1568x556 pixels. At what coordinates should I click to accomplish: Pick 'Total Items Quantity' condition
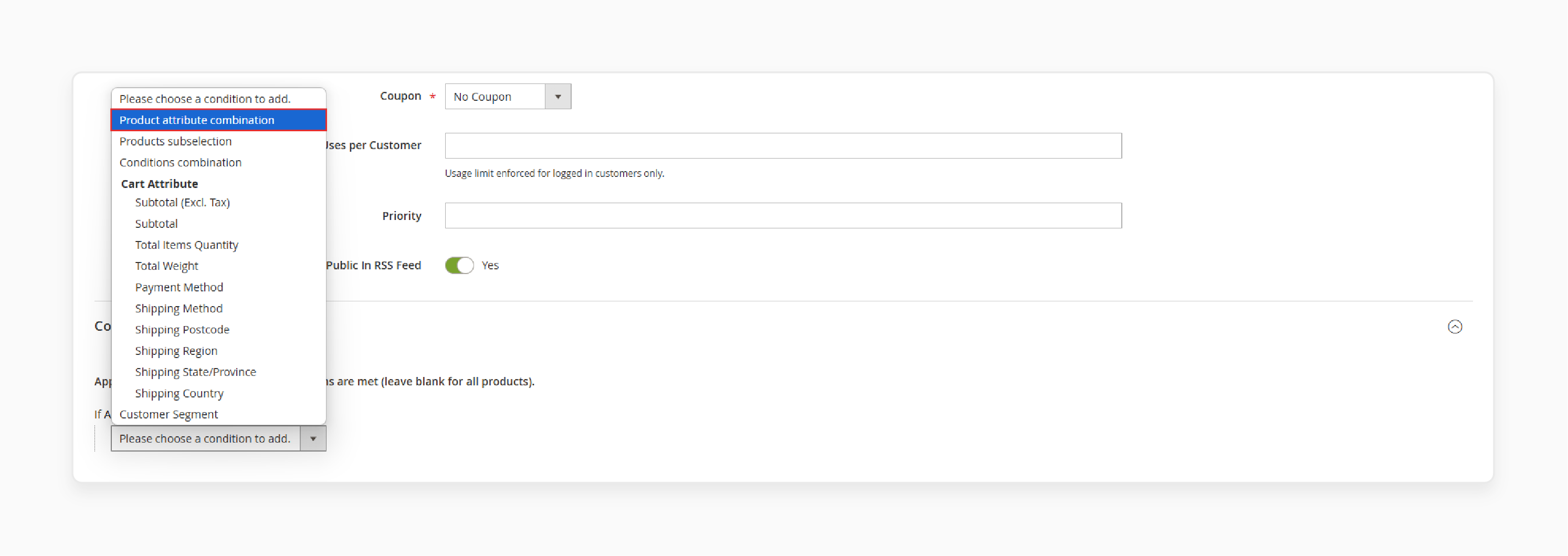[218, 245]
